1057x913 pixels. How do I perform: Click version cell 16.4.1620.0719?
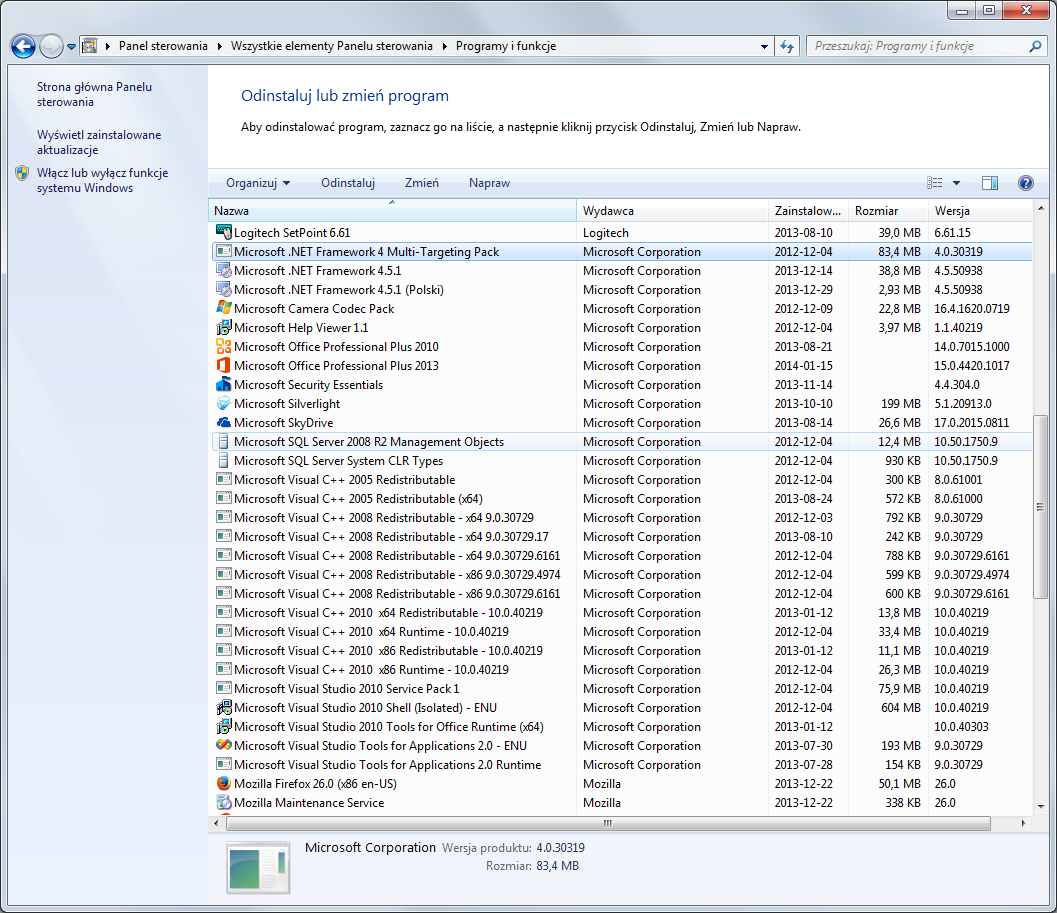[x=972, y=309]
